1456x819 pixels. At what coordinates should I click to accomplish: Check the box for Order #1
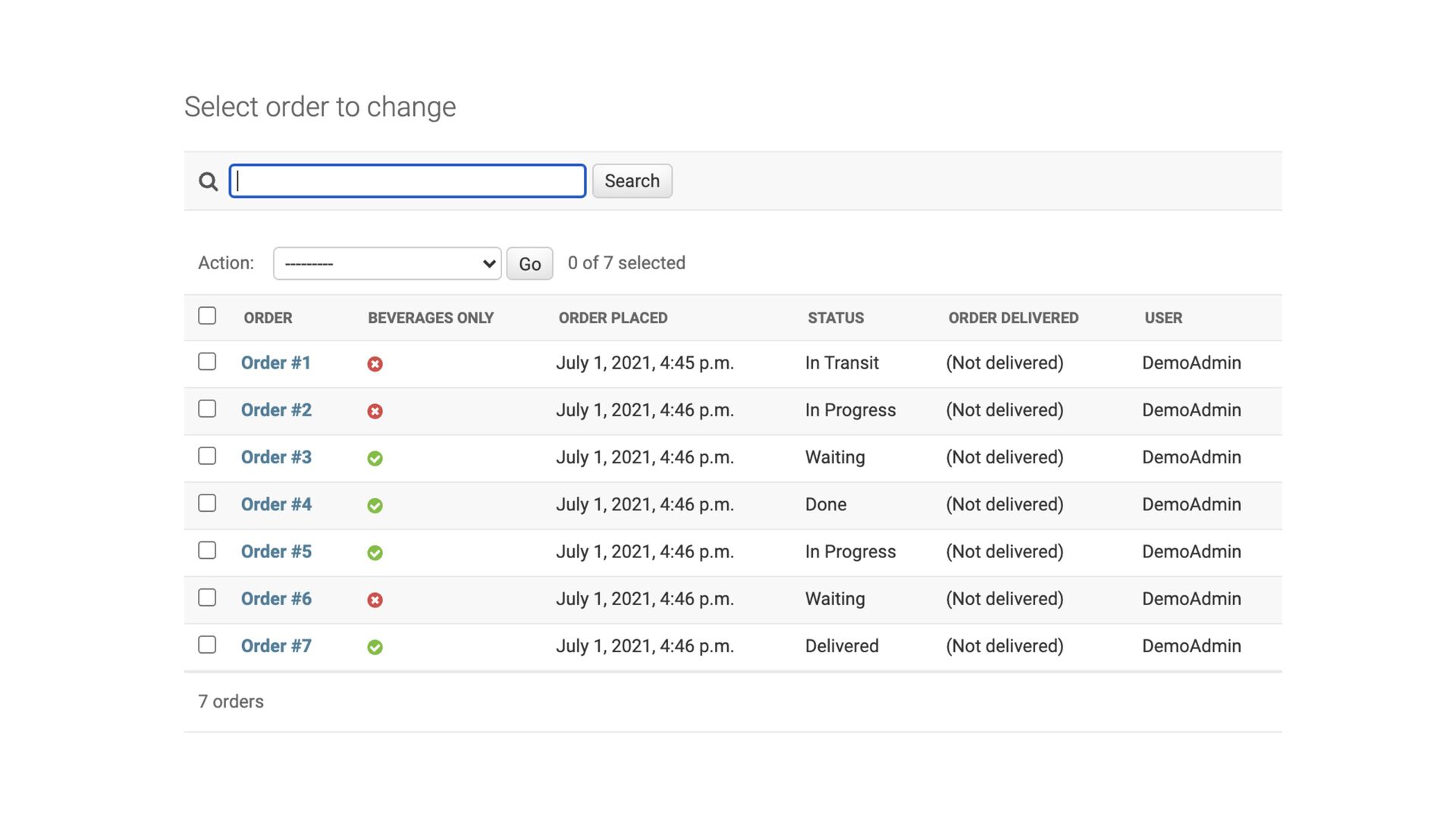pos(207,362)
